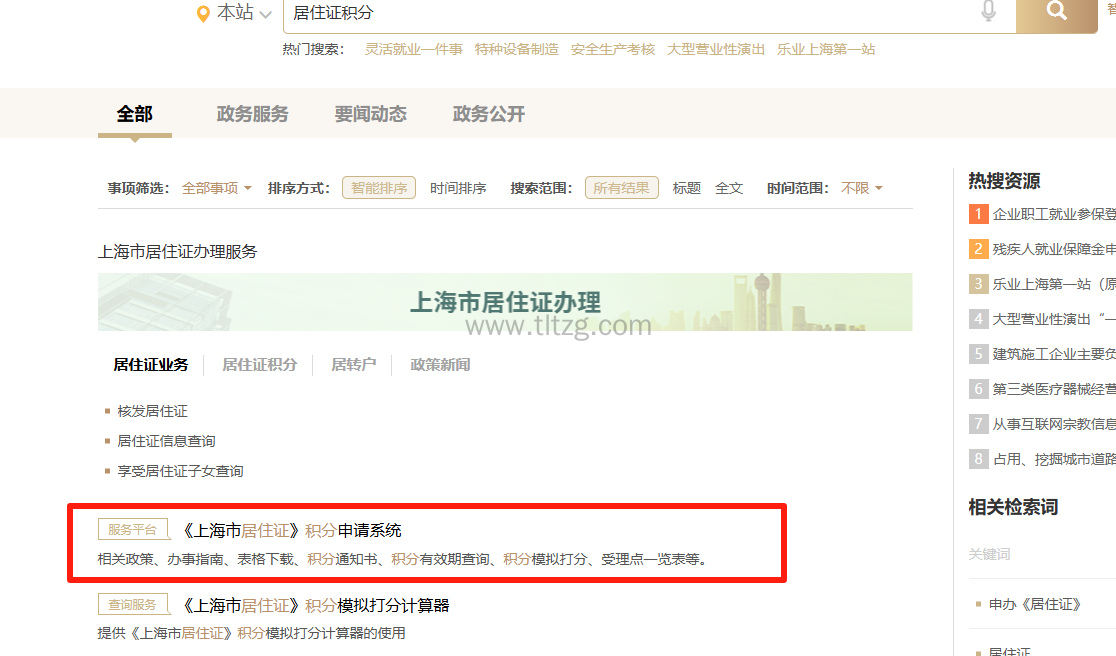Expand the 不限 time range dropdown
1116x656 pixels.
tap(862, 188)
